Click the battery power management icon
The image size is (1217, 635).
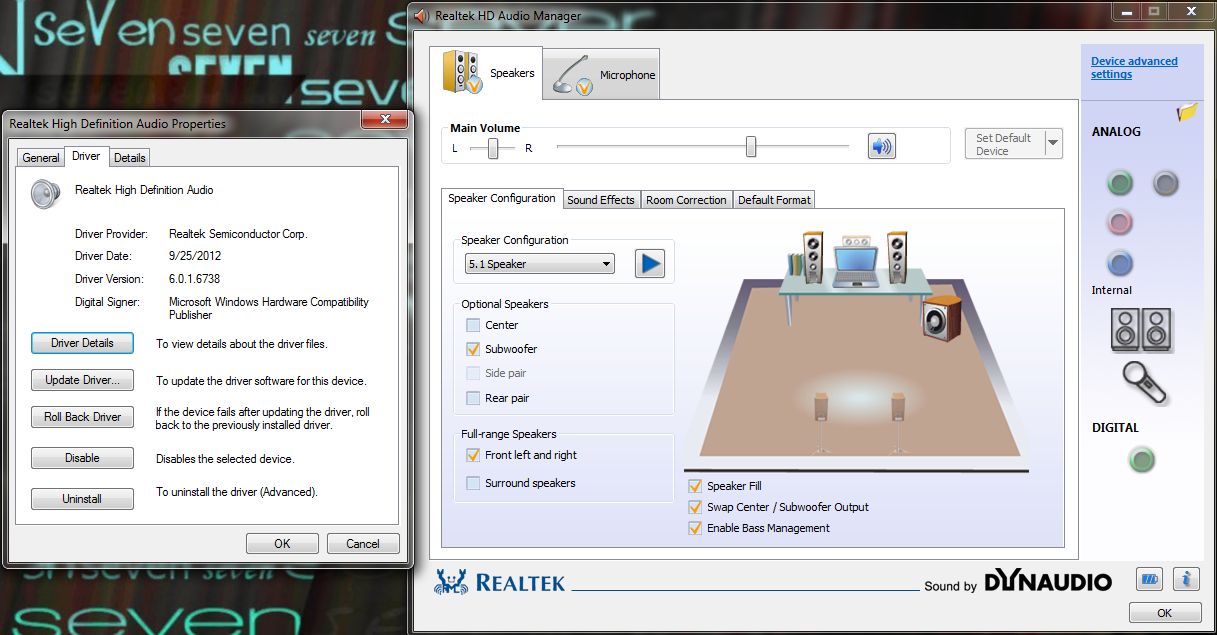click(x=1149, y=579)
